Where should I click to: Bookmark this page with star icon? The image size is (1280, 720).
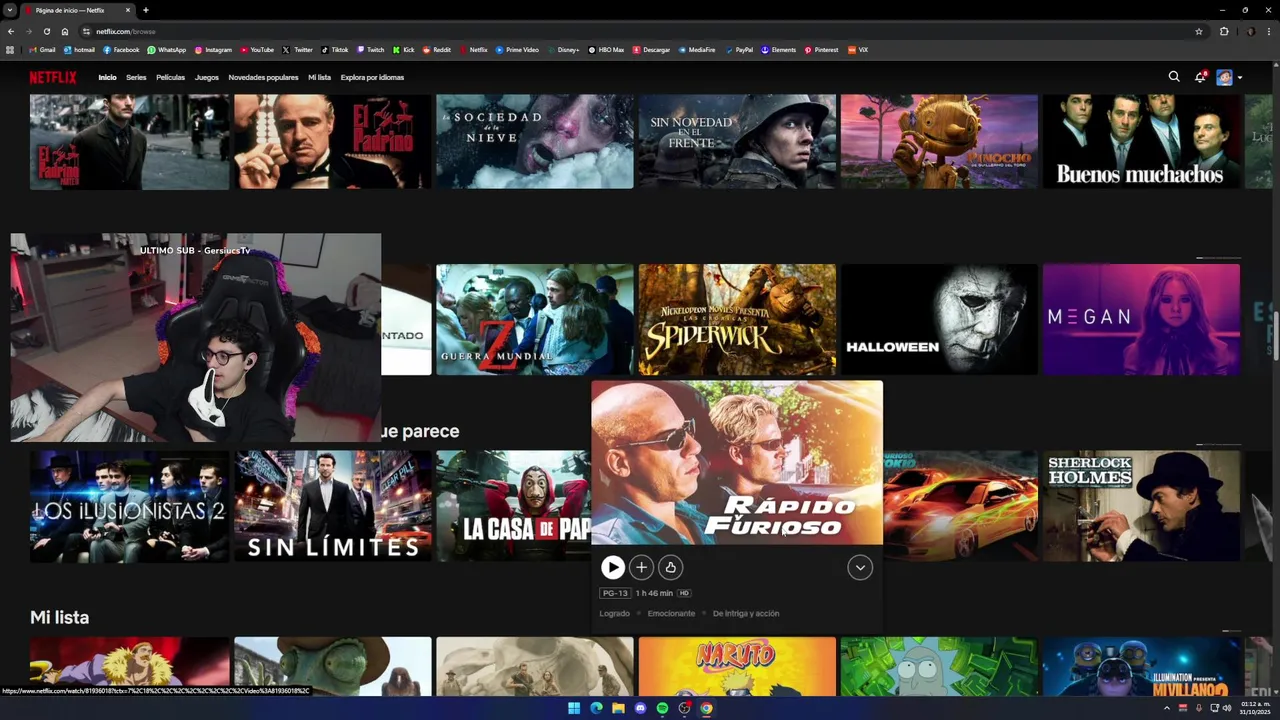point(1199,31)
